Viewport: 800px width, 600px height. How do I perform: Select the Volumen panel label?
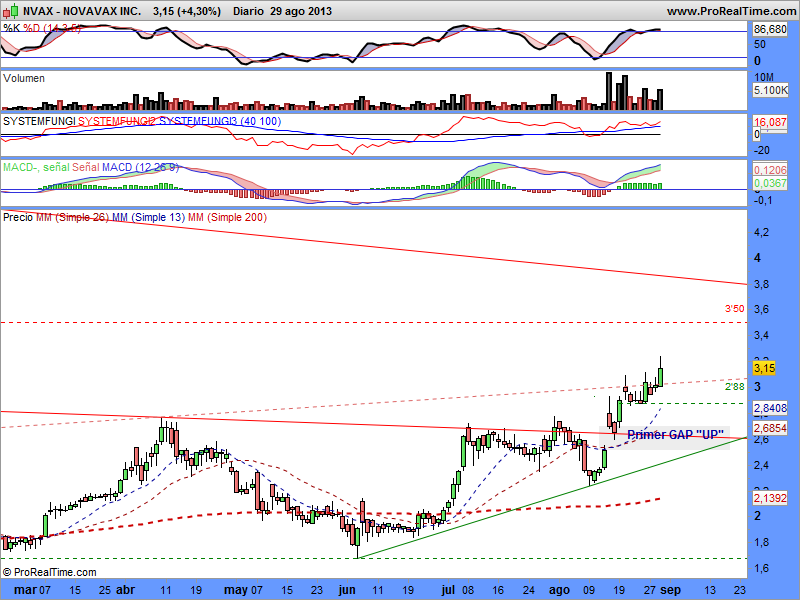(23, 78)
